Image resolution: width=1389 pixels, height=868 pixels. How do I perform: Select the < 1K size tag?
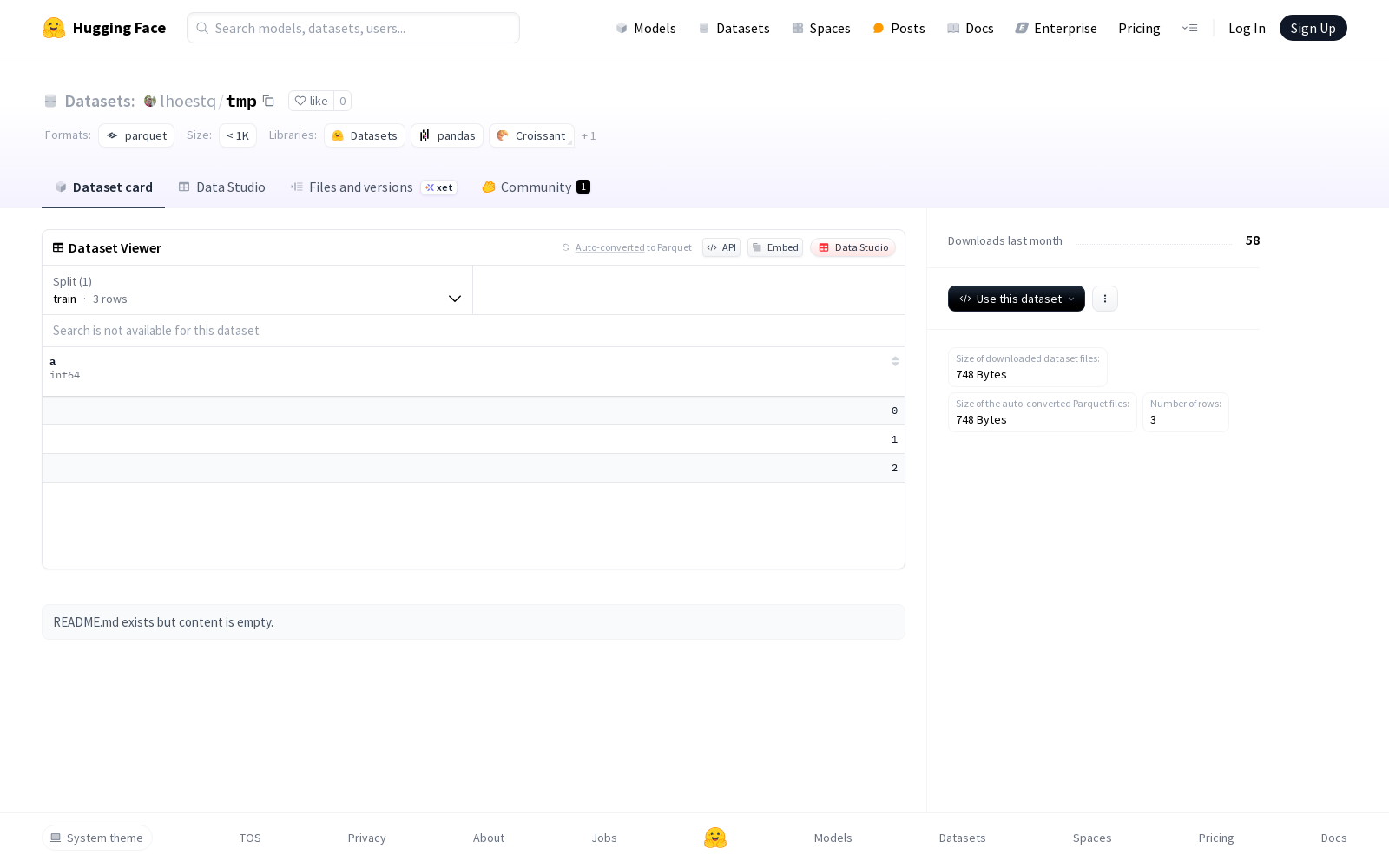[x=238, y=135]
